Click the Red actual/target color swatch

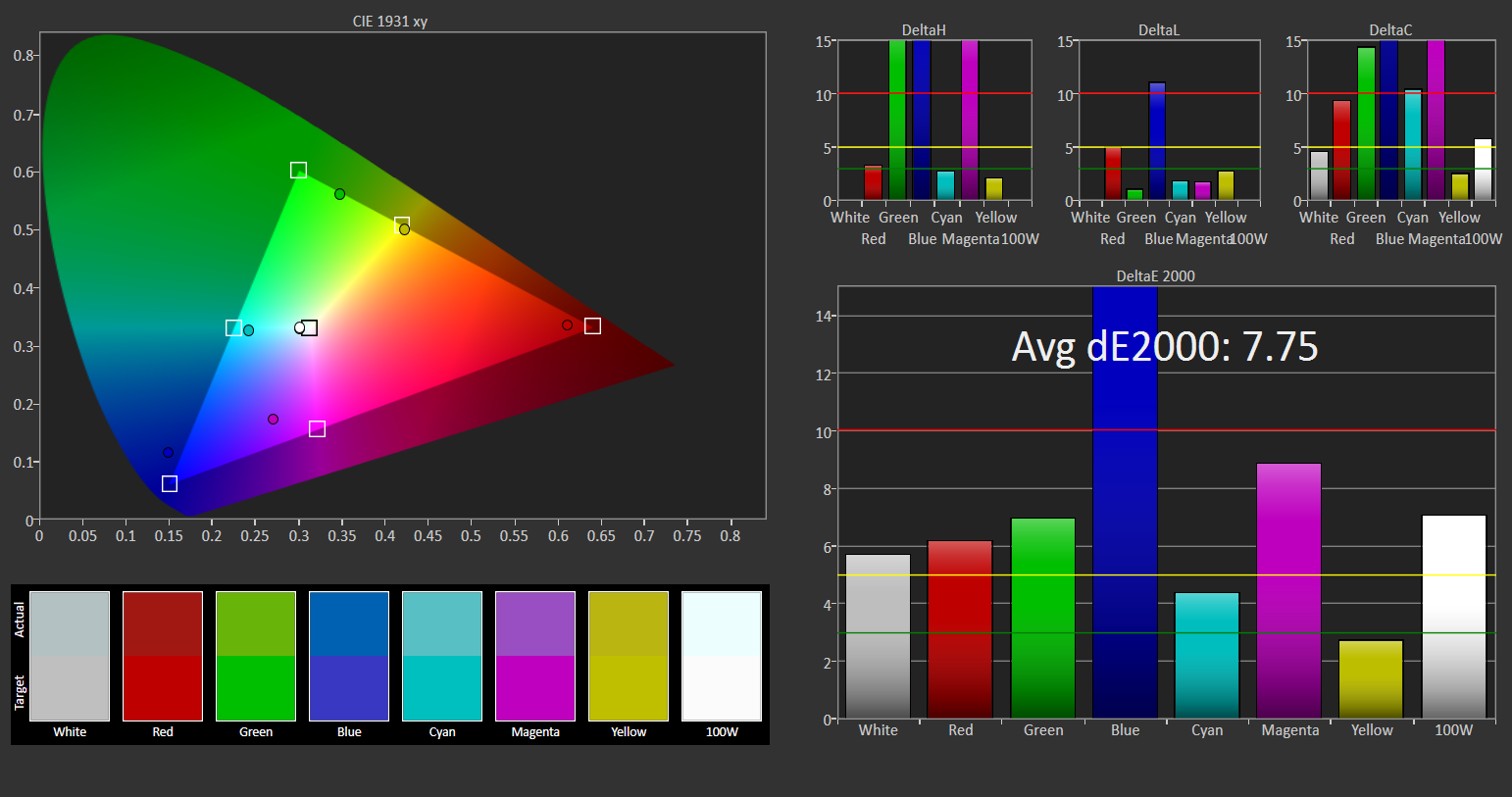click(x=163, y=656)
